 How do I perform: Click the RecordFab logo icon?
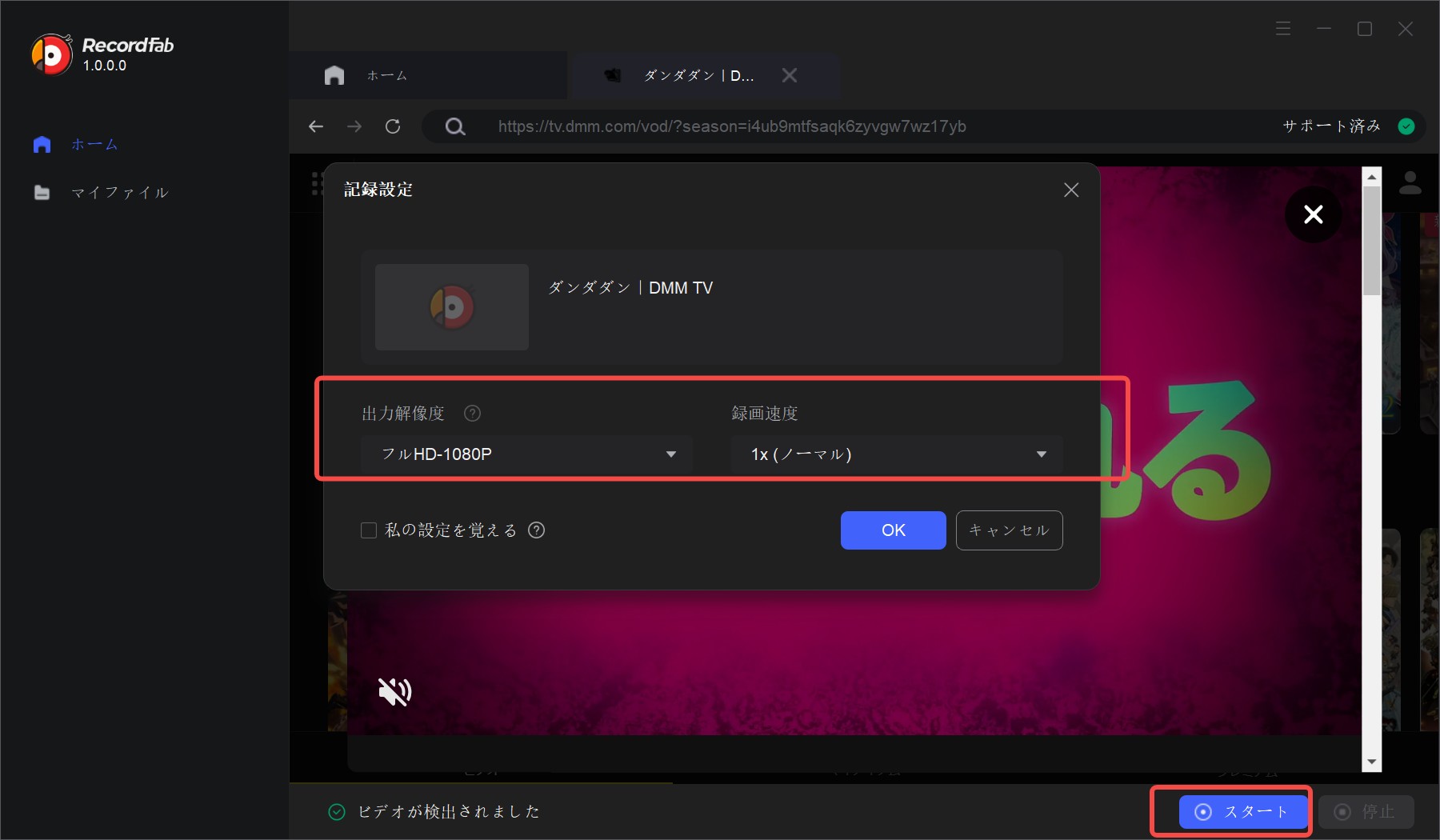tap(52, 54)
